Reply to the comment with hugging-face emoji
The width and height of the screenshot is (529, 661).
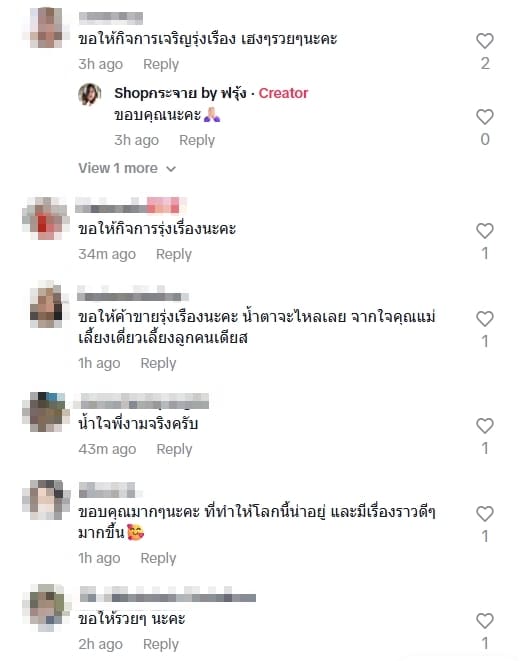158,558
